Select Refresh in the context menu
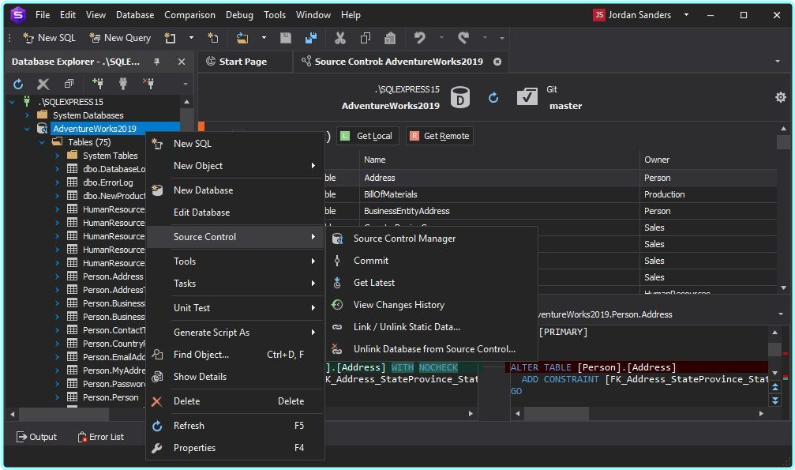Image resolution: width=795 pixels, height=470 pixels. click(x=235, y=426)
